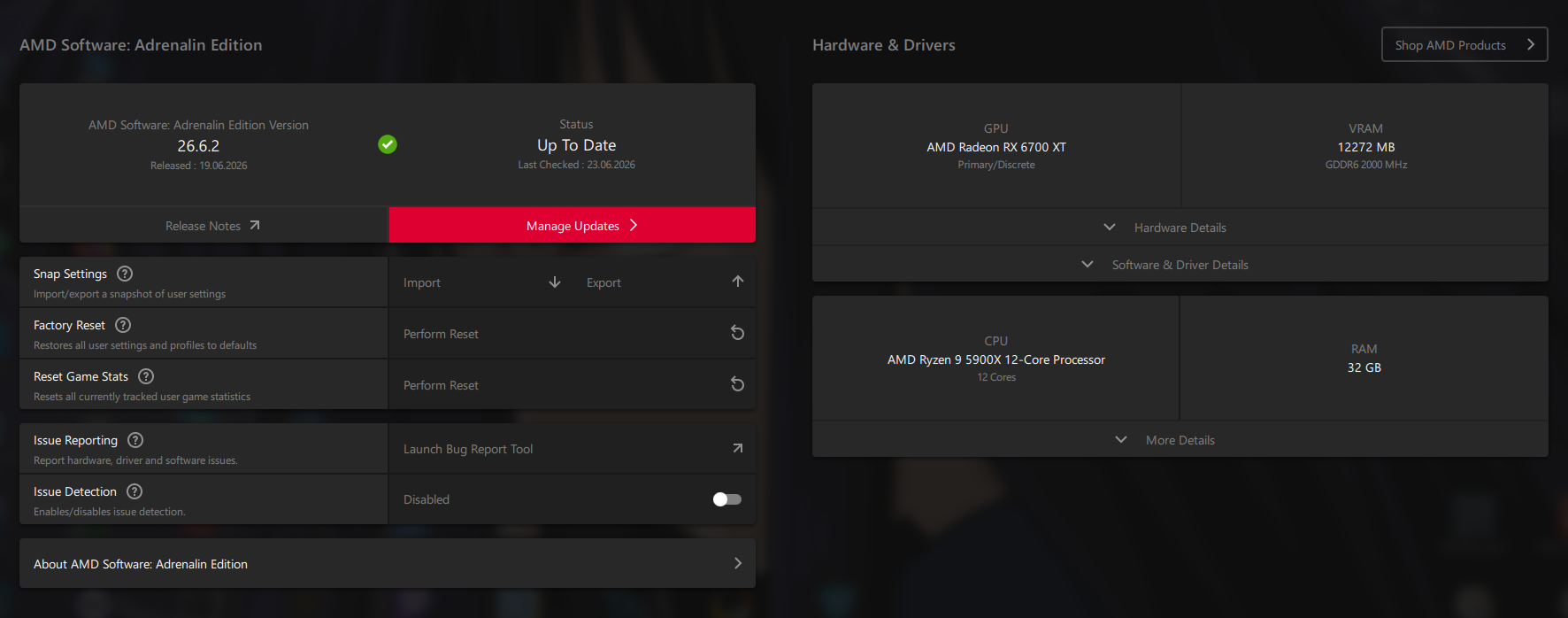Click the external link arrow for Bug Report Tool
The width and height of the screenshot is (1568, 618).
point(737,449)
